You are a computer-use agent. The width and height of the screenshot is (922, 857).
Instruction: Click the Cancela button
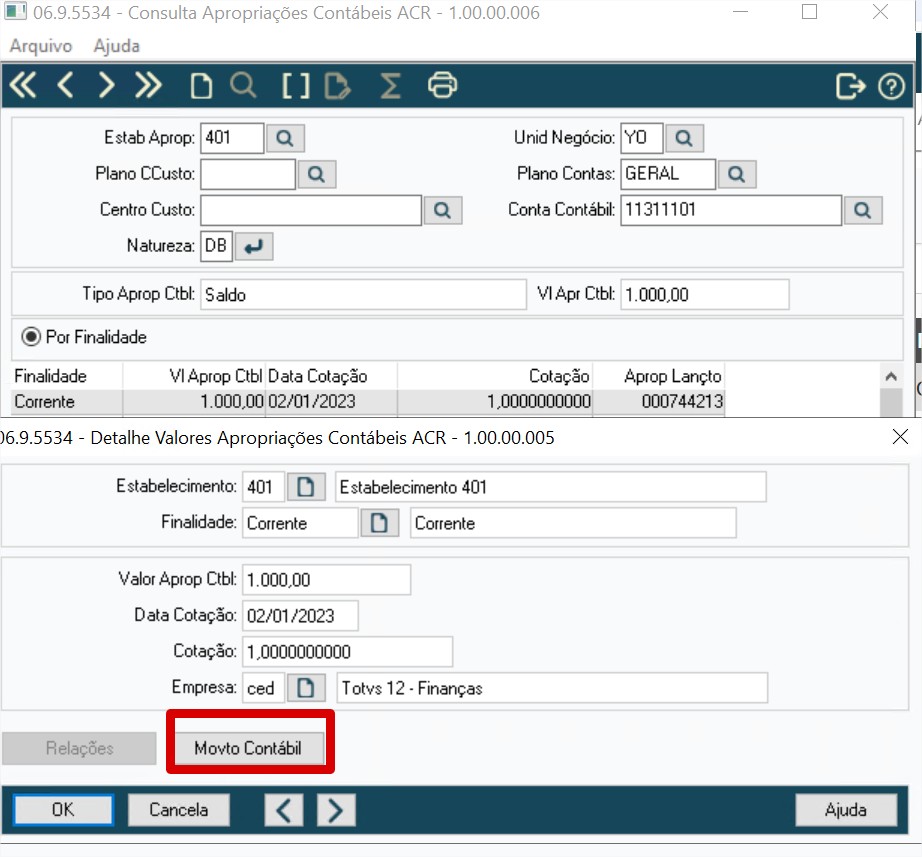pos(179,810)
